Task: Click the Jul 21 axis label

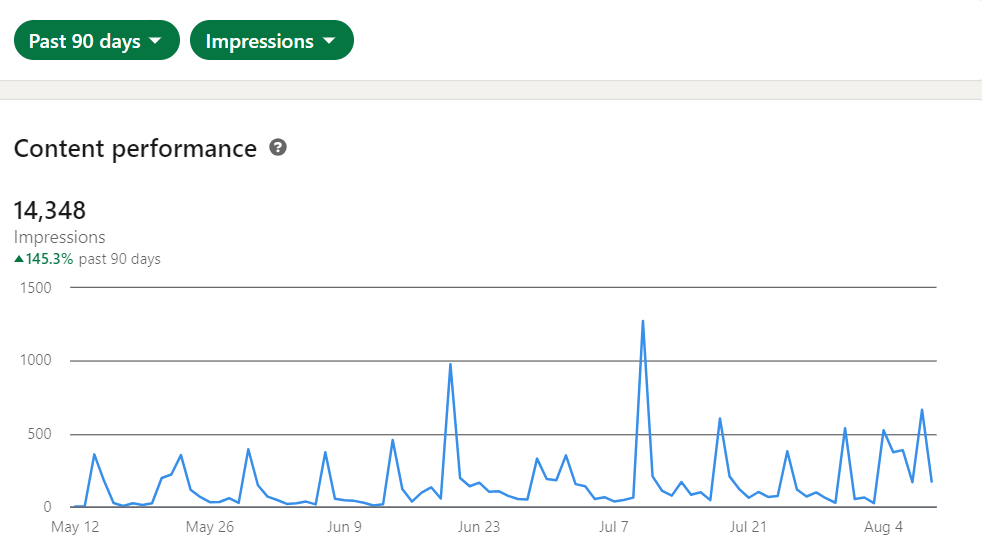Action: tap(748, 527)
